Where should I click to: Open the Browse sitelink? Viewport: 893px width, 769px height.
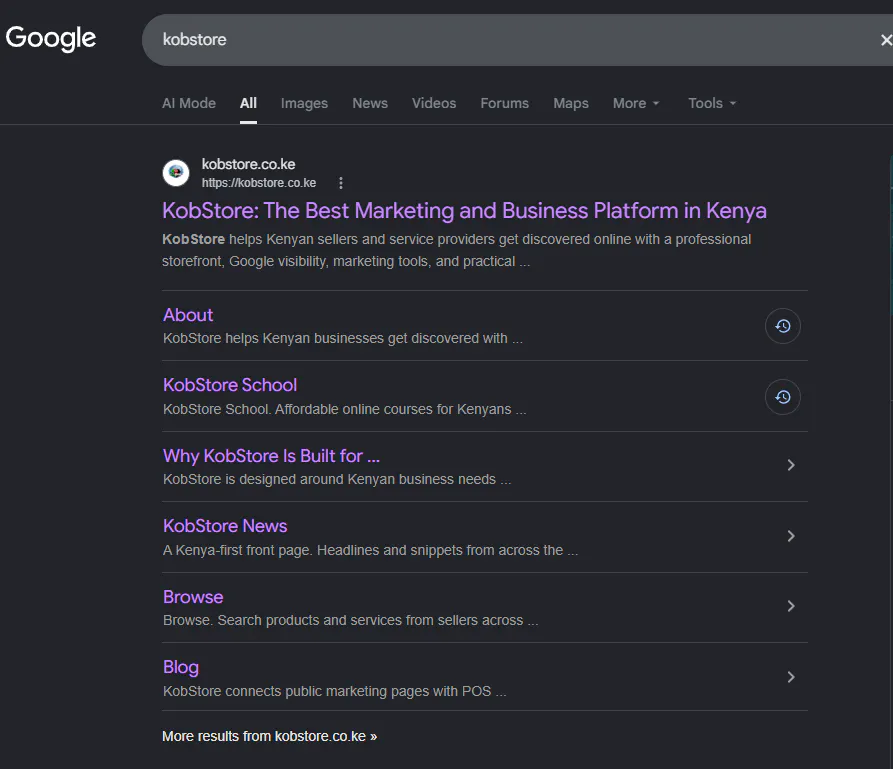(193, 597)
